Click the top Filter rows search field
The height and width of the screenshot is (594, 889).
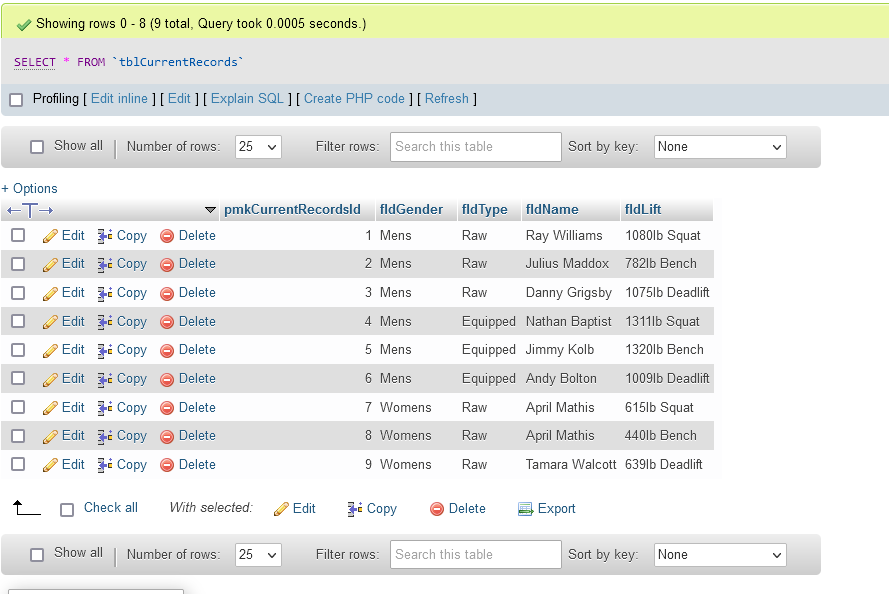(x=475, y=147)
